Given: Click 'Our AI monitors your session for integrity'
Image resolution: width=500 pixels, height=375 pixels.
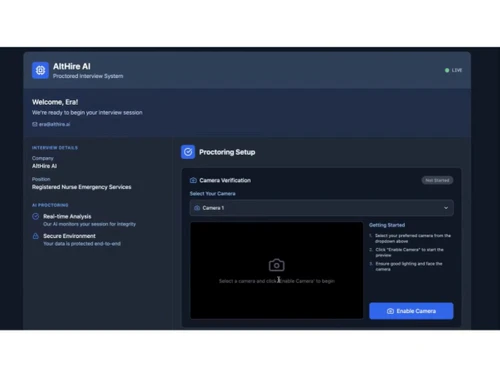Looking at the screenshot, I should (89, 224).
